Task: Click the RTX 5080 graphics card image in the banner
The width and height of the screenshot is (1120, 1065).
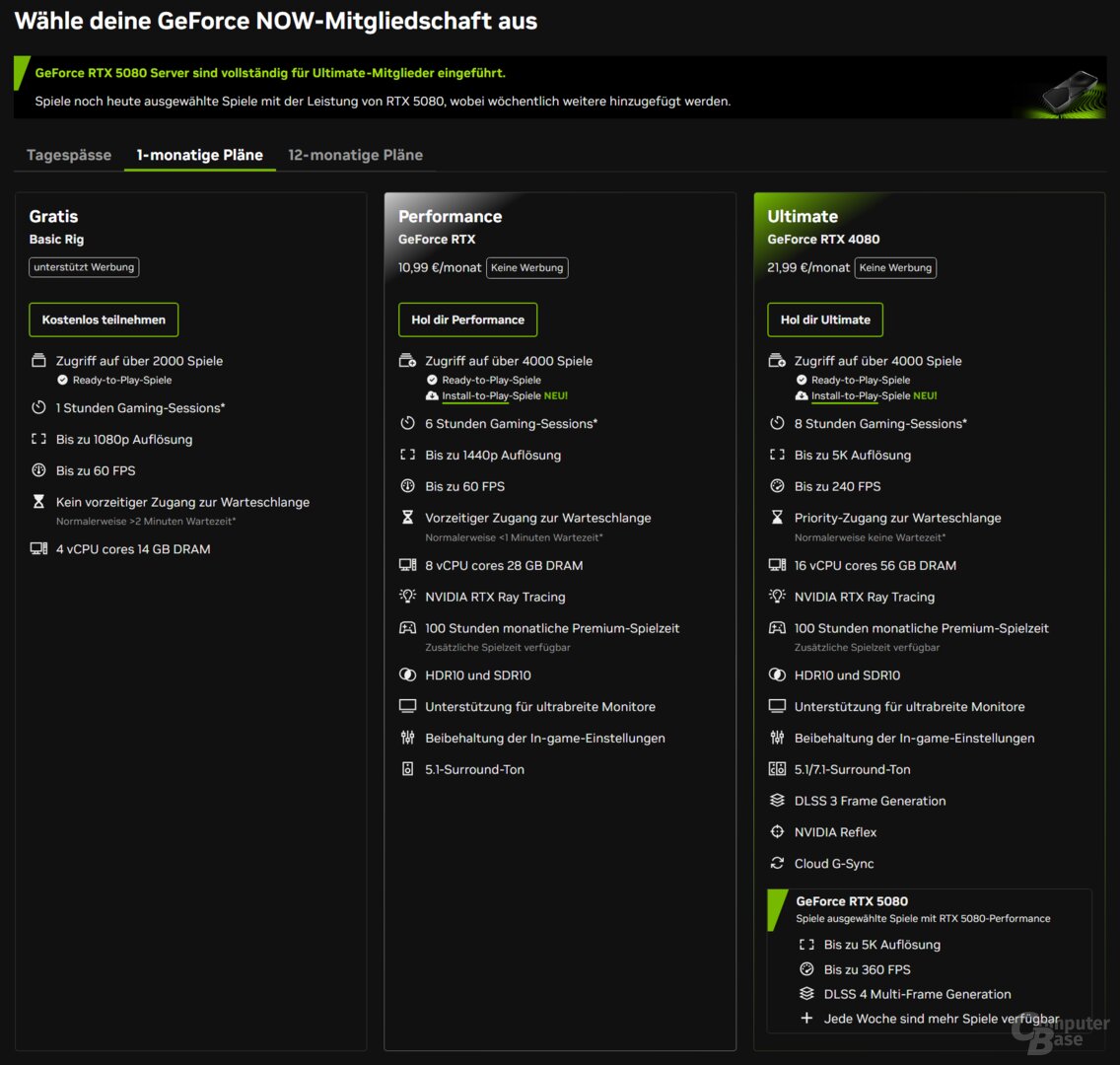Action: [x=1068, y=90]
